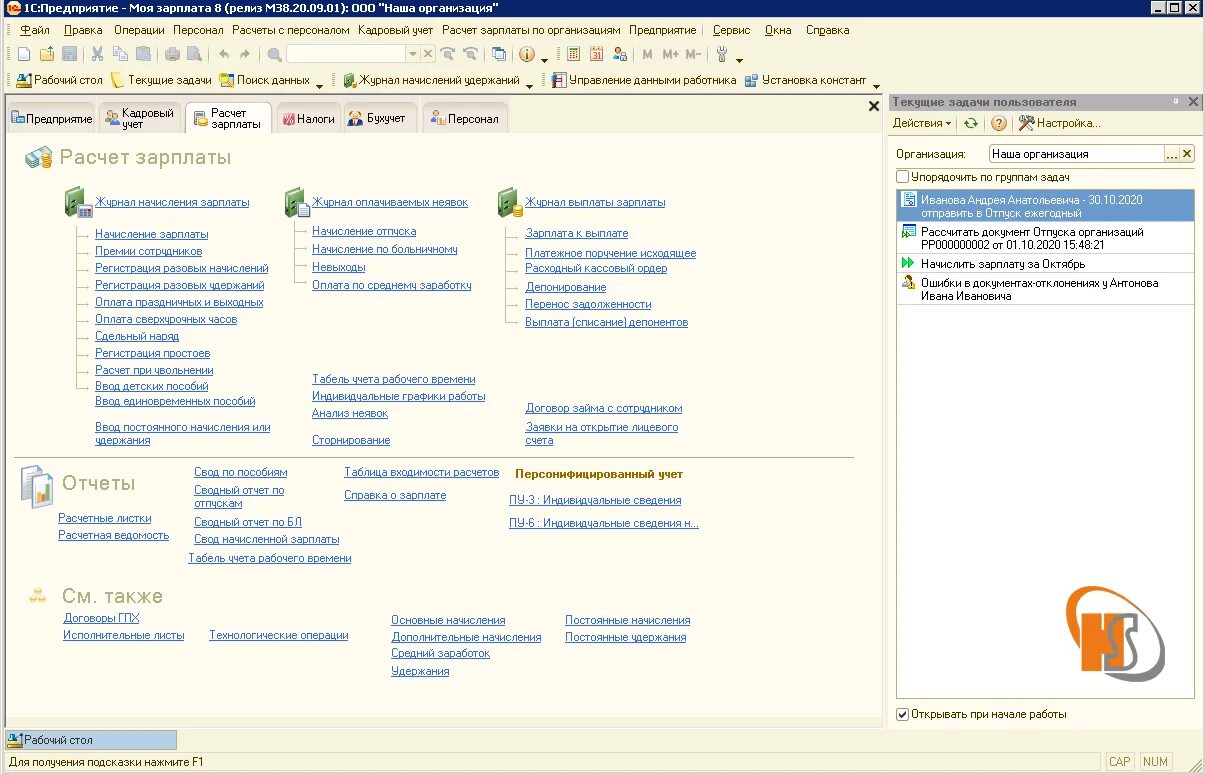Image resolution: width=1205 pixels, height=774 pixels.
Task: Clear the Организация field with X button
Action: [x=1187, y=154]
